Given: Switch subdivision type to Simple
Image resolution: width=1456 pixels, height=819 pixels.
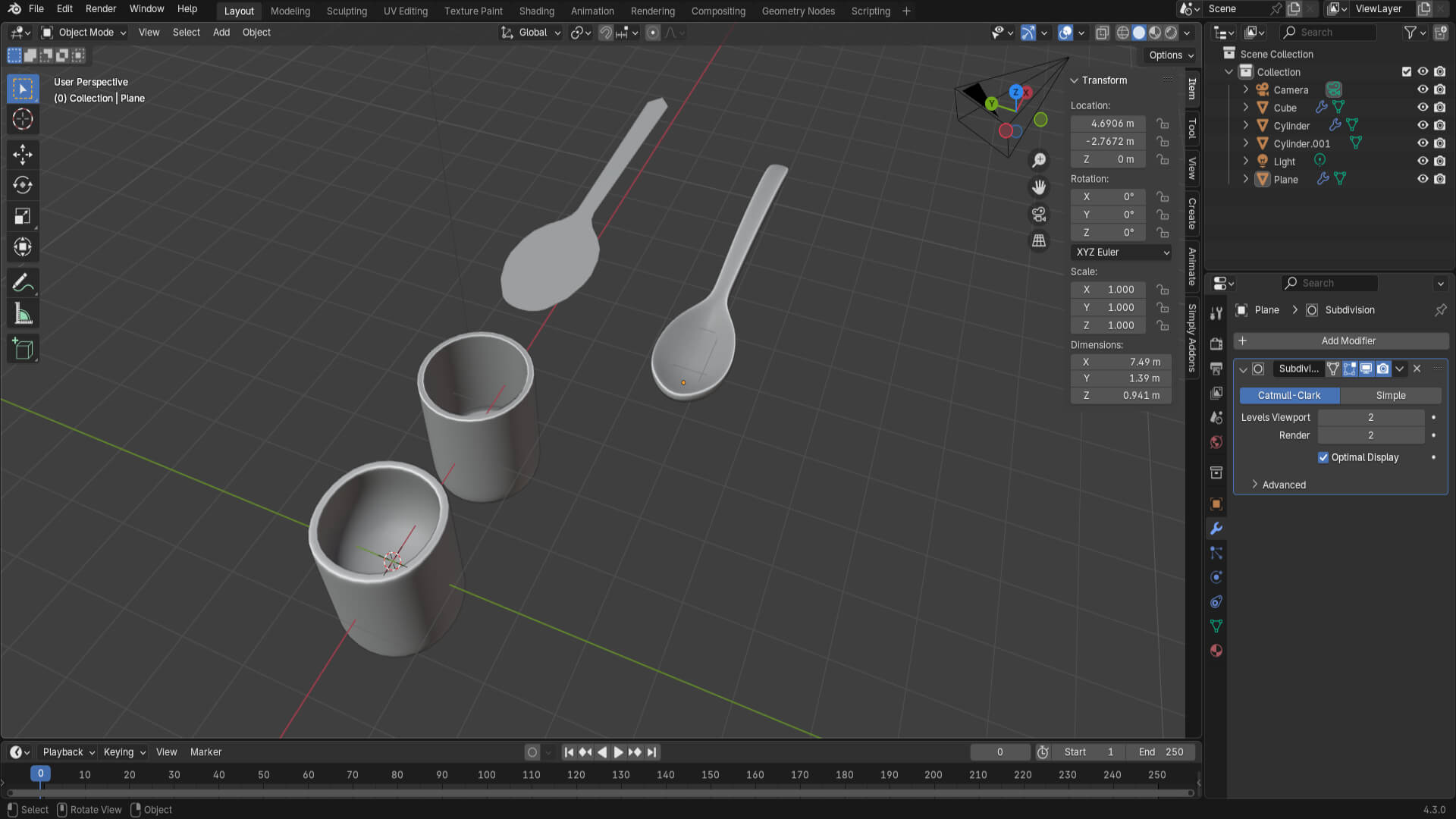Looking at the screenshot, I should click(x=1390, y=395).
